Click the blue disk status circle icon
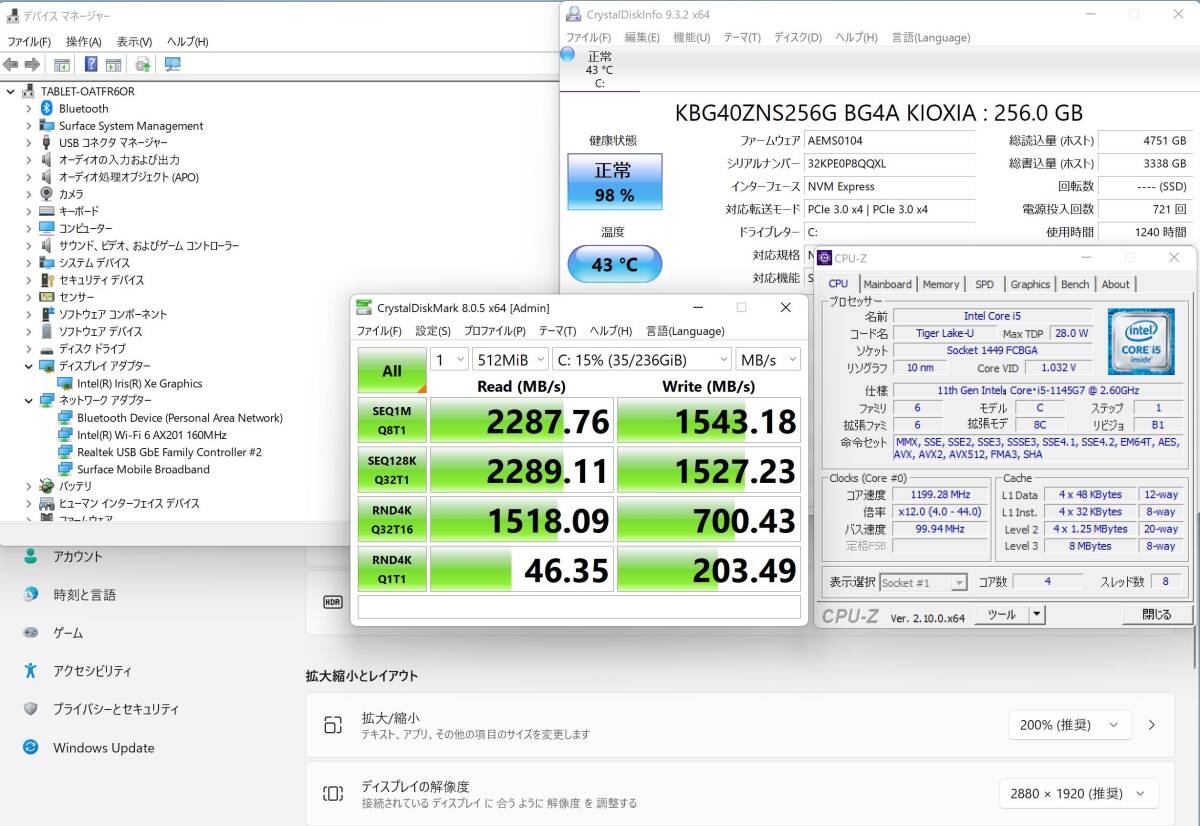Image resolution: width=1200 pixels, height=826 pixels. click(x=568, y=54)
